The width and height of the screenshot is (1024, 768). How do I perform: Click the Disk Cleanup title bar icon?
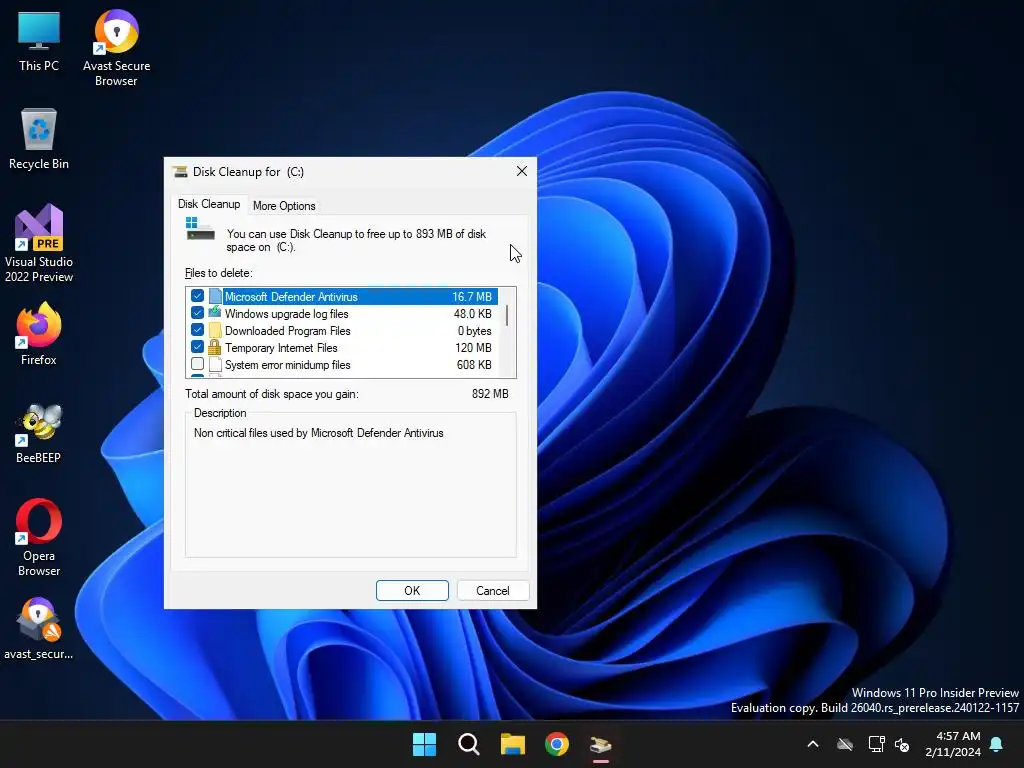click(x=180, y=172)
